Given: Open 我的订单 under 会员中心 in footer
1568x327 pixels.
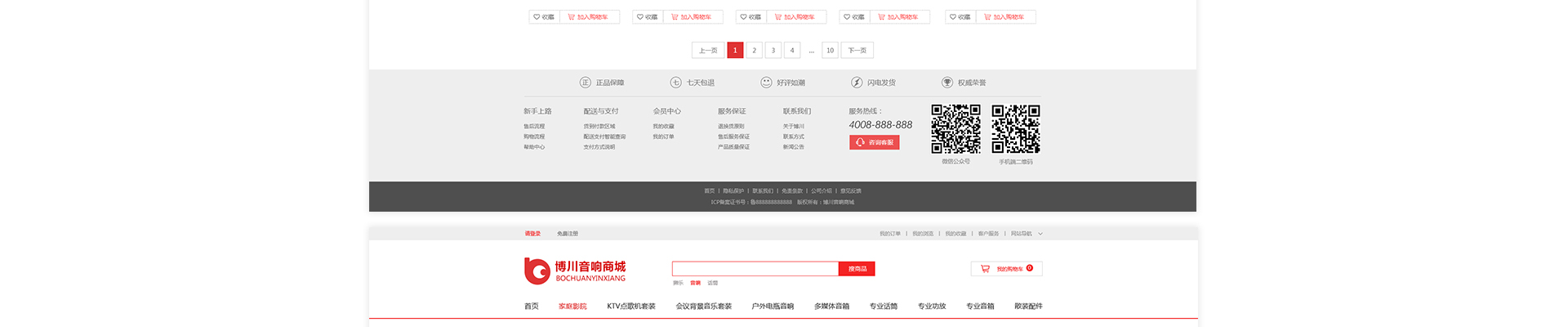Looking at the screenshot, I should pos(663,137).
